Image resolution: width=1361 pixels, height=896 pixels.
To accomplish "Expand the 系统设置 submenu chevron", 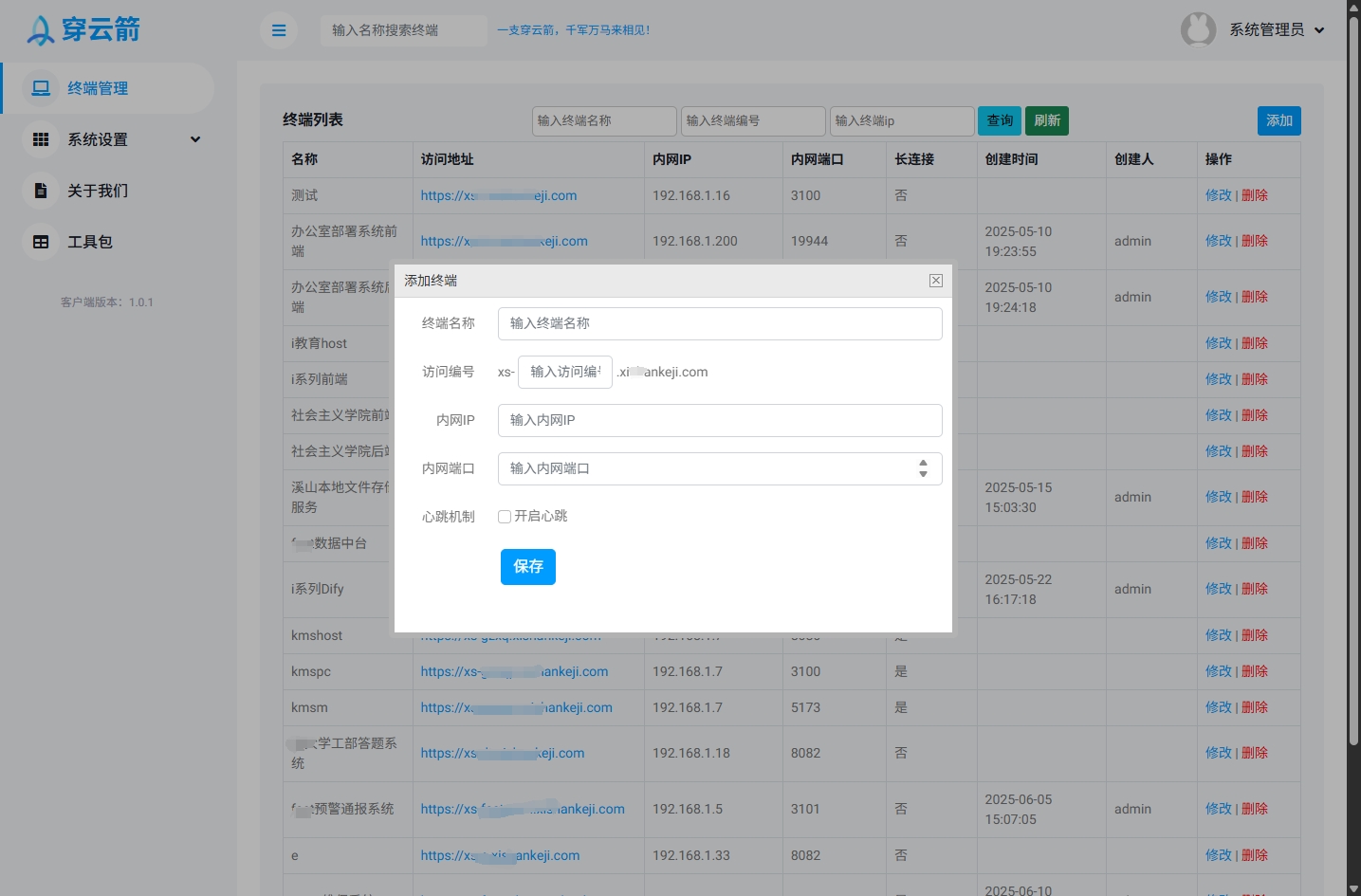I will tap(195, 139).
